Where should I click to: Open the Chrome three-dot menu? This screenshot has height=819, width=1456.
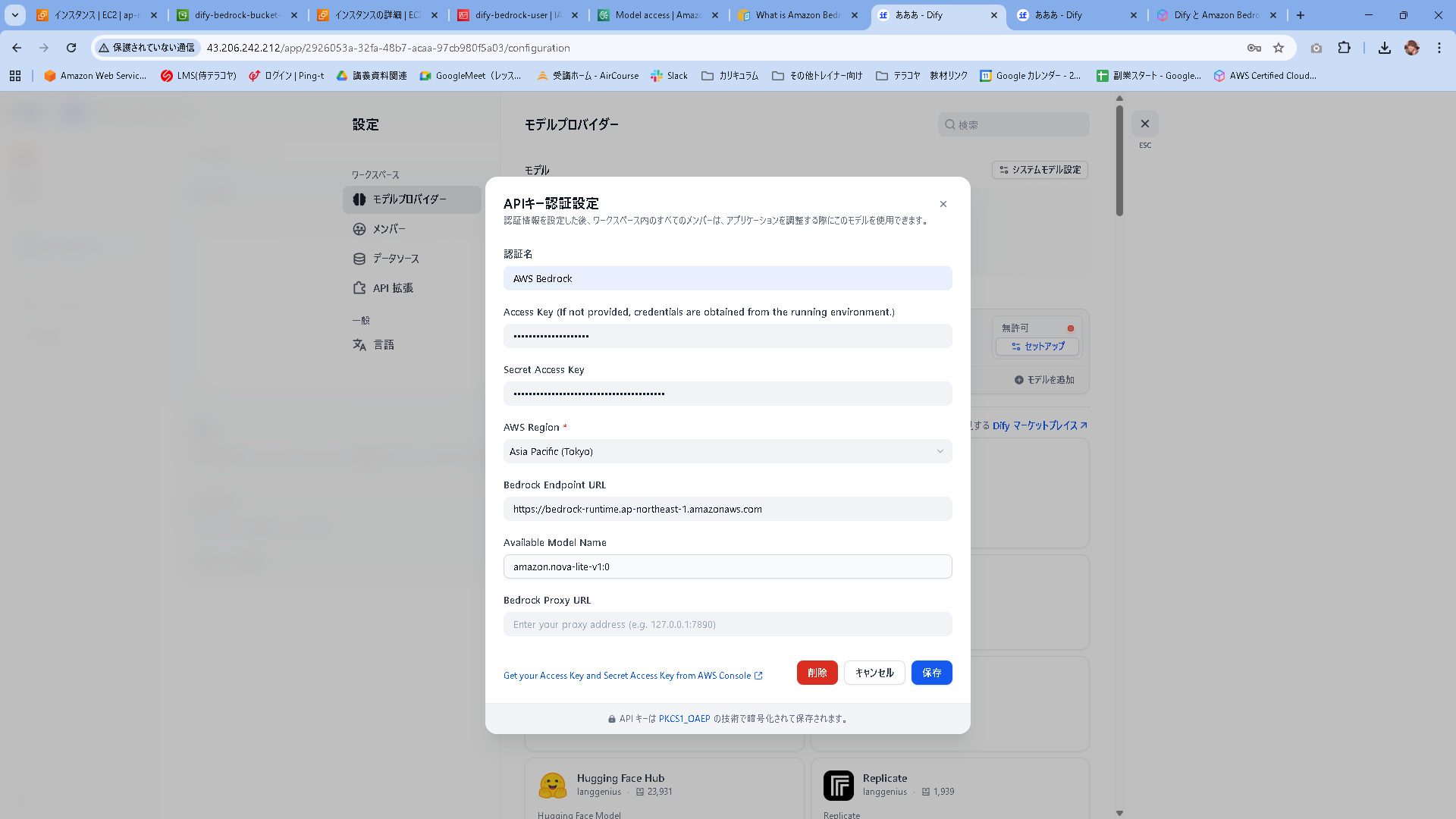click(1439, 47)
